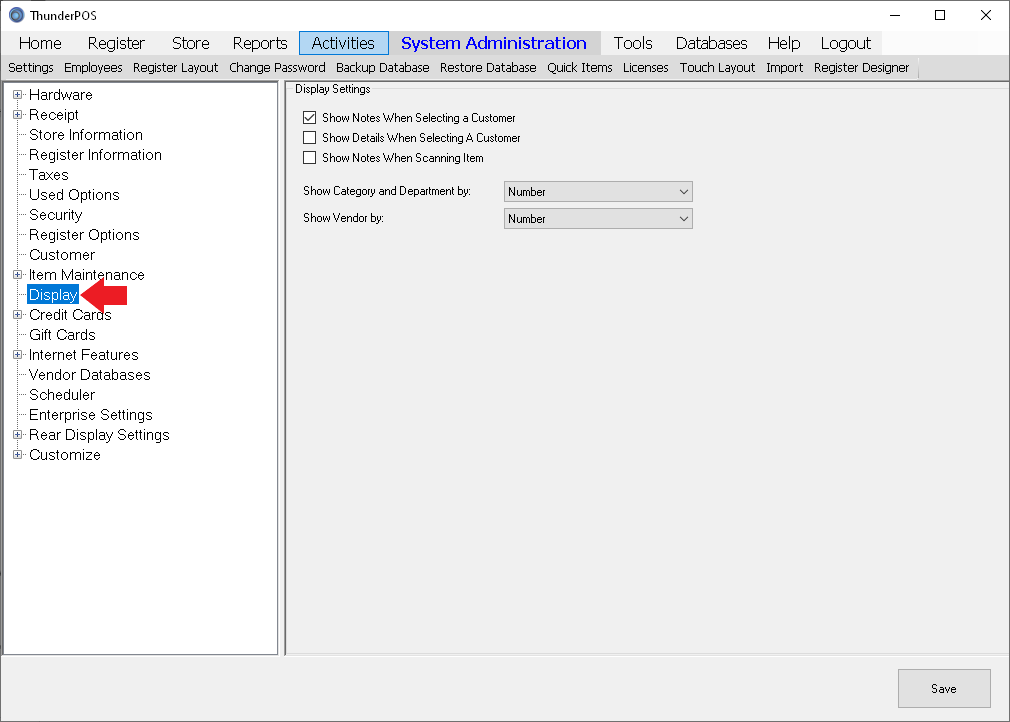Enable Show Details When Selecting A Customer
This screenshot has width=1010, height=722.
click(310, 138)
